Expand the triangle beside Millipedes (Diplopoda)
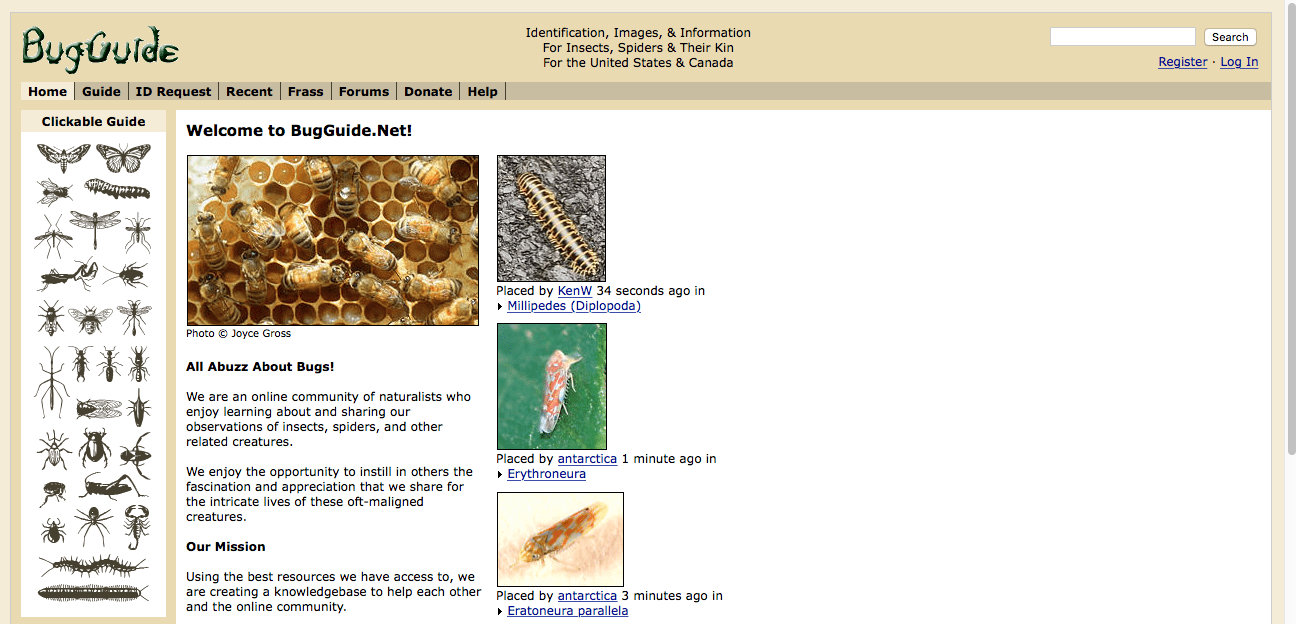Image resolution: width=1296 pixels, height=624 pixels. [x=500, y=307]
